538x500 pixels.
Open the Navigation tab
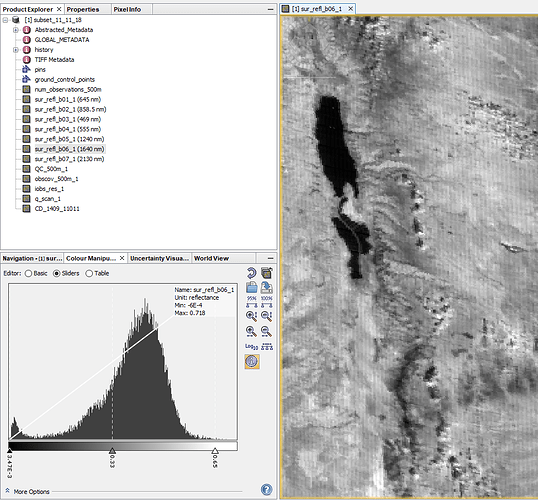click(x=32, y=258)
